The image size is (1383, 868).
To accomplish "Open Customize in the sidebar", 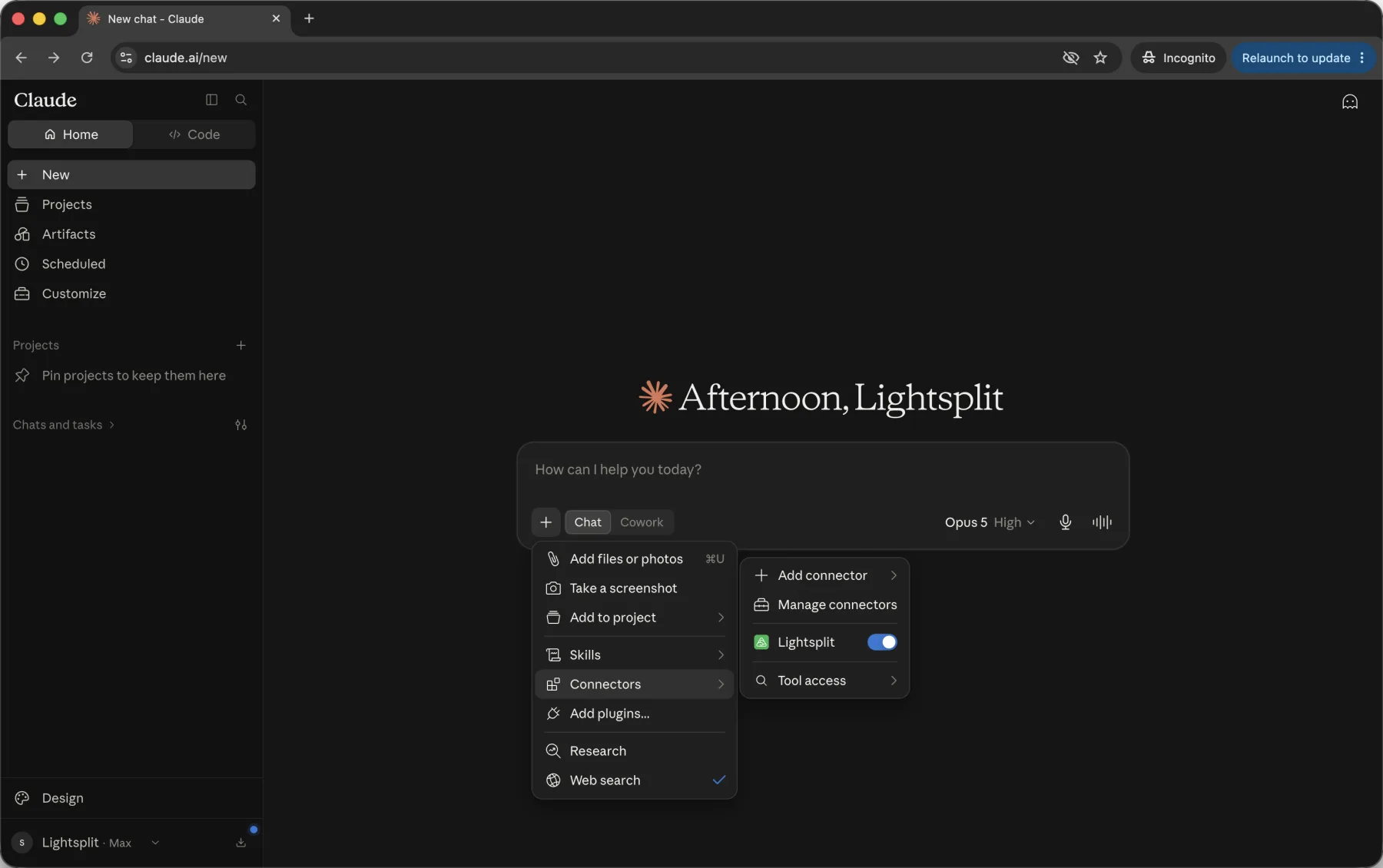I will click(131, 293).
